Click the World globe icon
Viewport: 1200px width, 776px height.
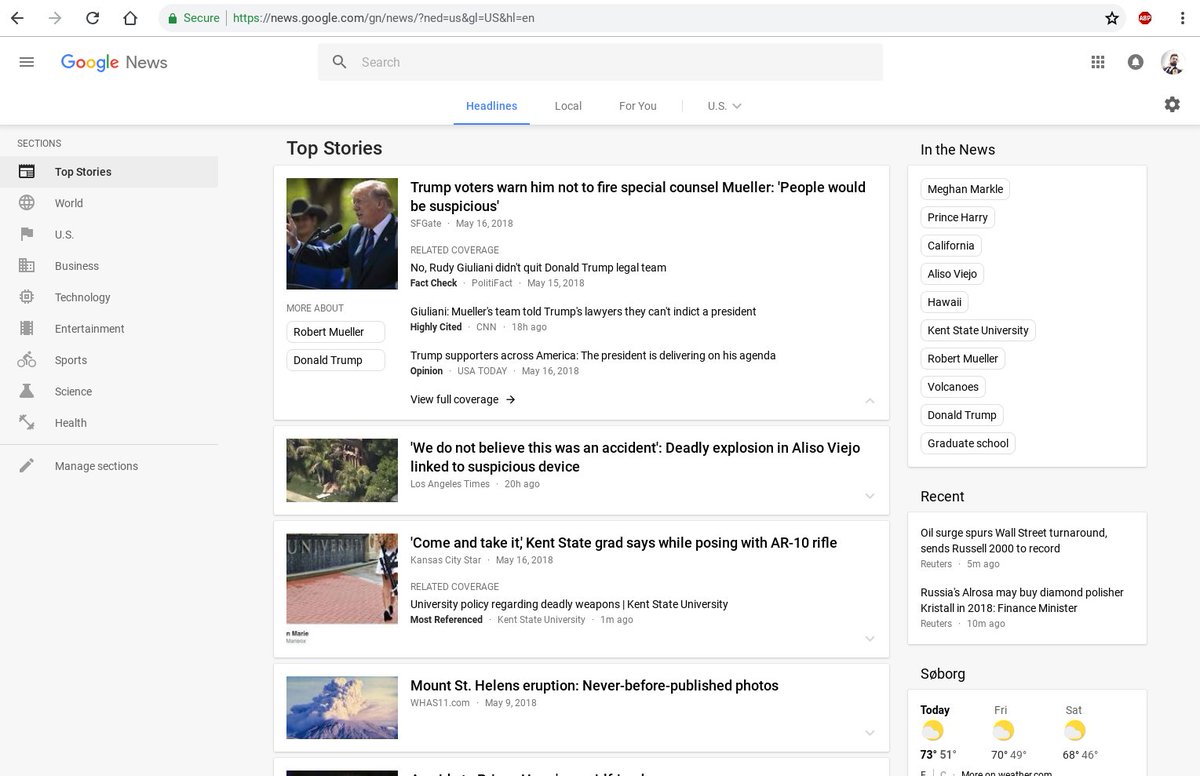coord(27,203)
